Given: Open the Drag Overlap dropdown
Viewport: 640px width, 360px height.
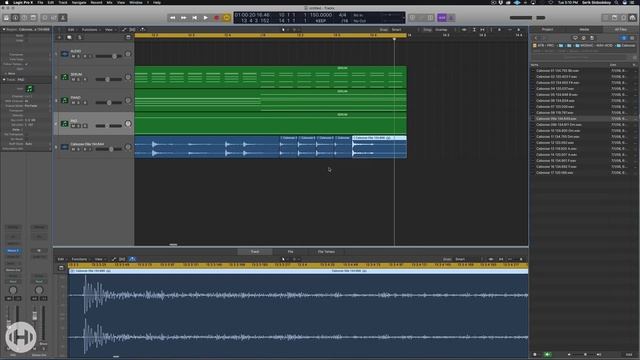Looking at the screenshot, I should click(442, 30).
